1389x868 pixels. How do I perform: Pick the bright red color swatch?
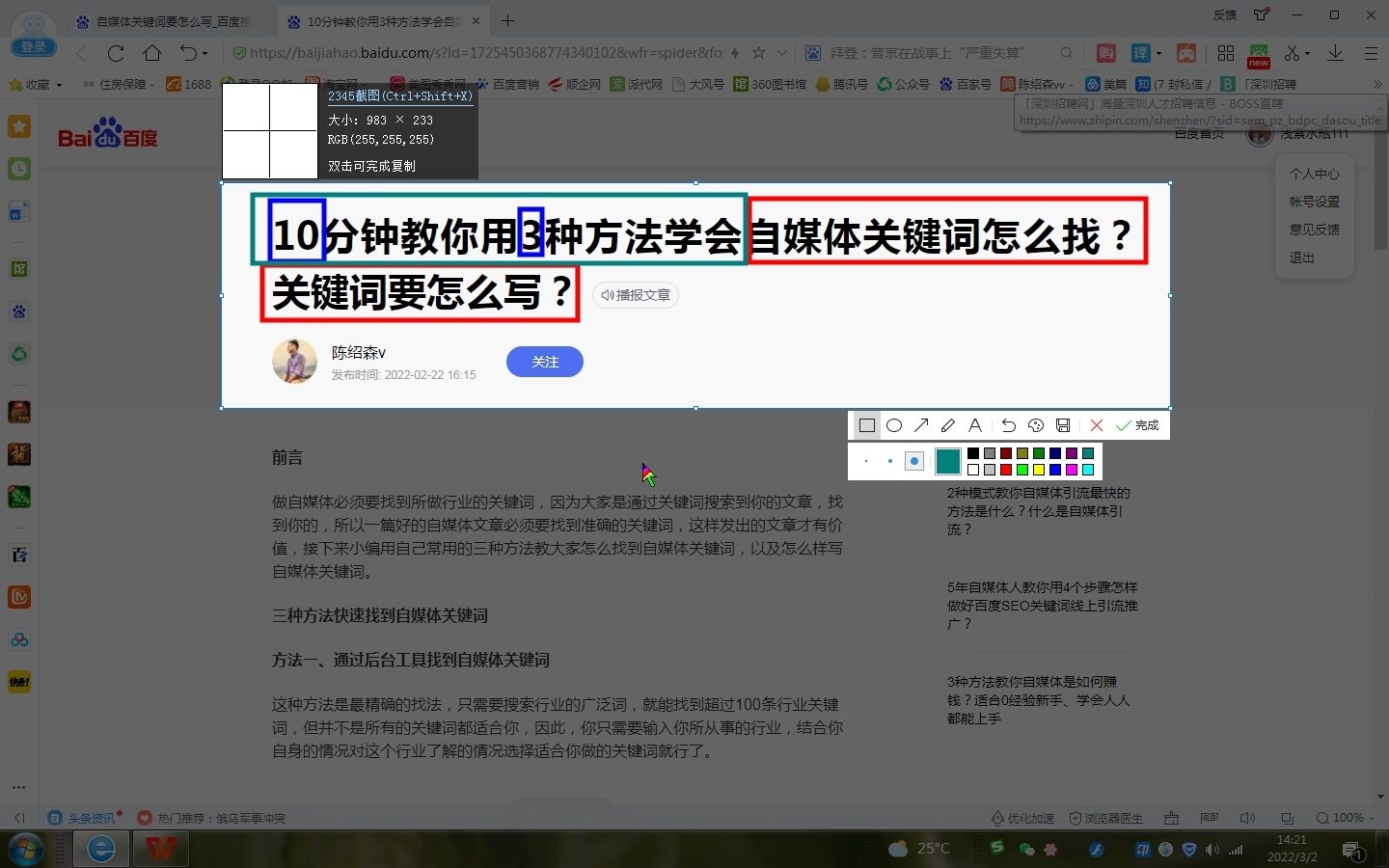click(x=1006, y=470)
